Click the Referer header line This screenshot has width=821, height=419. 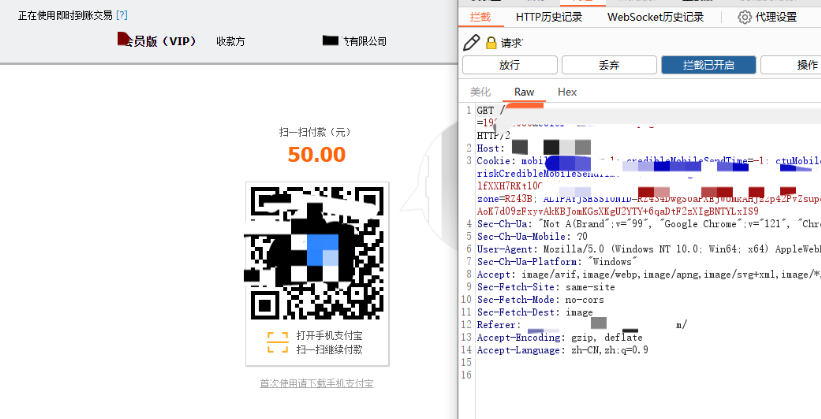pyautogui.click(x=582, y=325)
